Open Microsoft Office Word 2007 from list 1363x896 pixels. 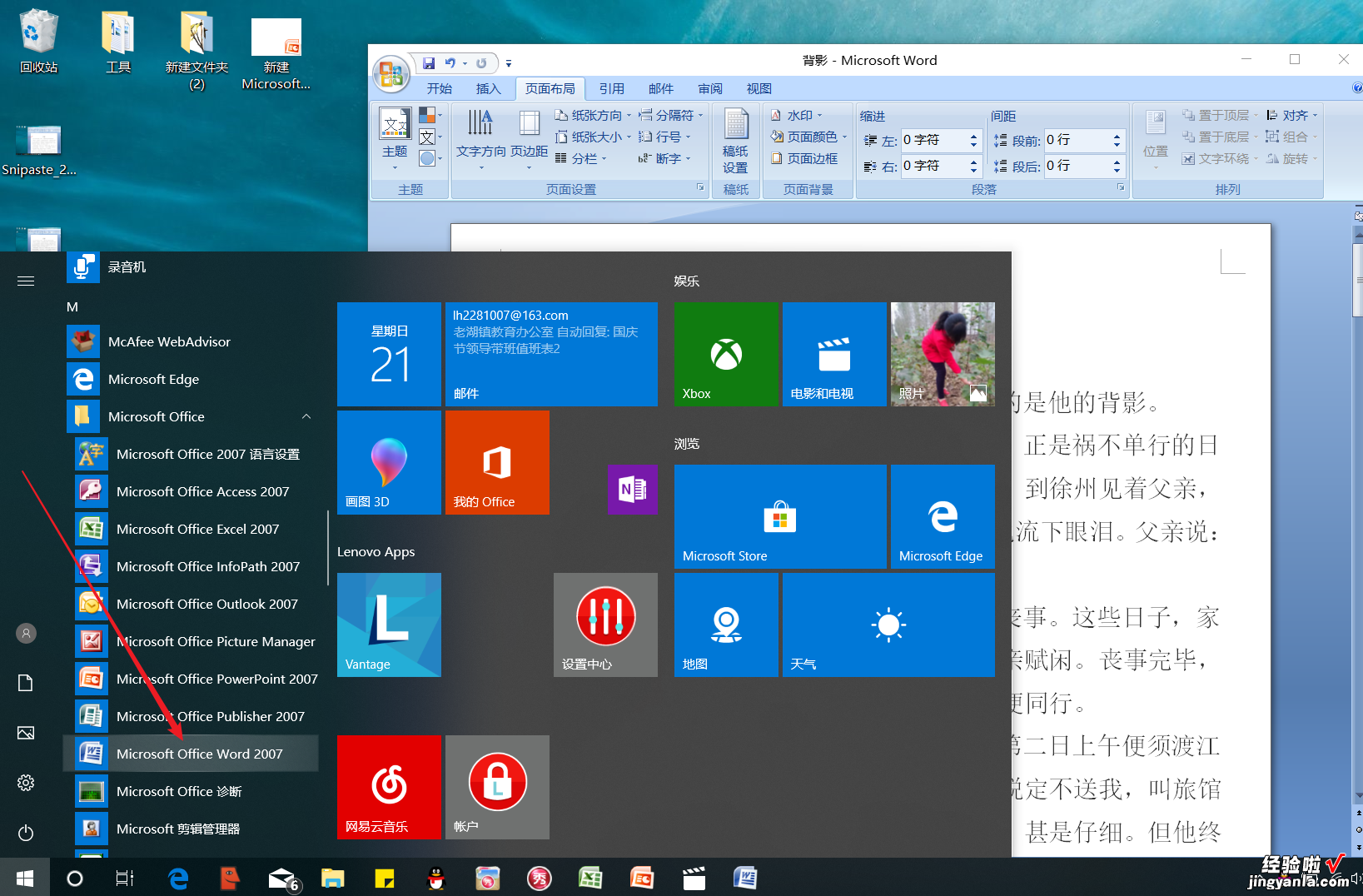(191, 754)
